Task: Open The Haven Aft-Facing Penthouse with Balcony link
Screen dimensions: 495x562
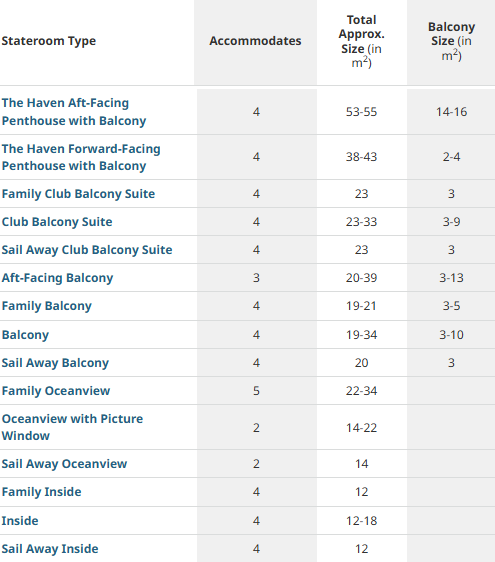Action: click(74, 112)
